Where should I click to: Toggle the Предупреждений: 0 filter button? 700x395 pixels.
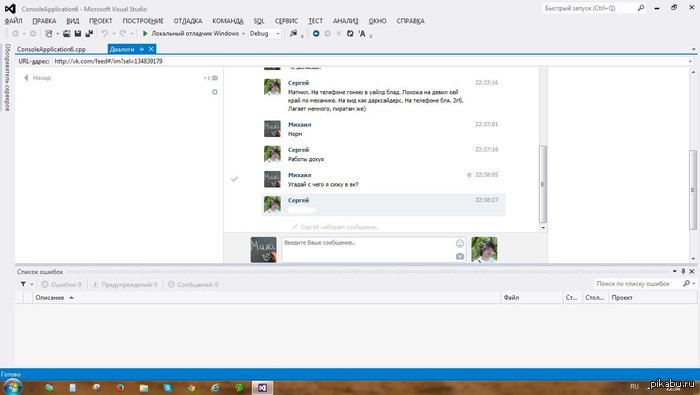pyautogui.click(x=125, y=284)
